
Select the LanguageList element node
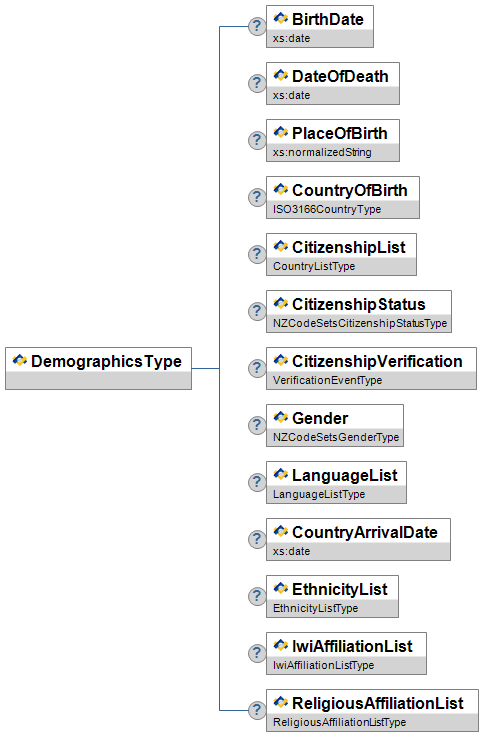pyautogui.click(x=336, y=483)
